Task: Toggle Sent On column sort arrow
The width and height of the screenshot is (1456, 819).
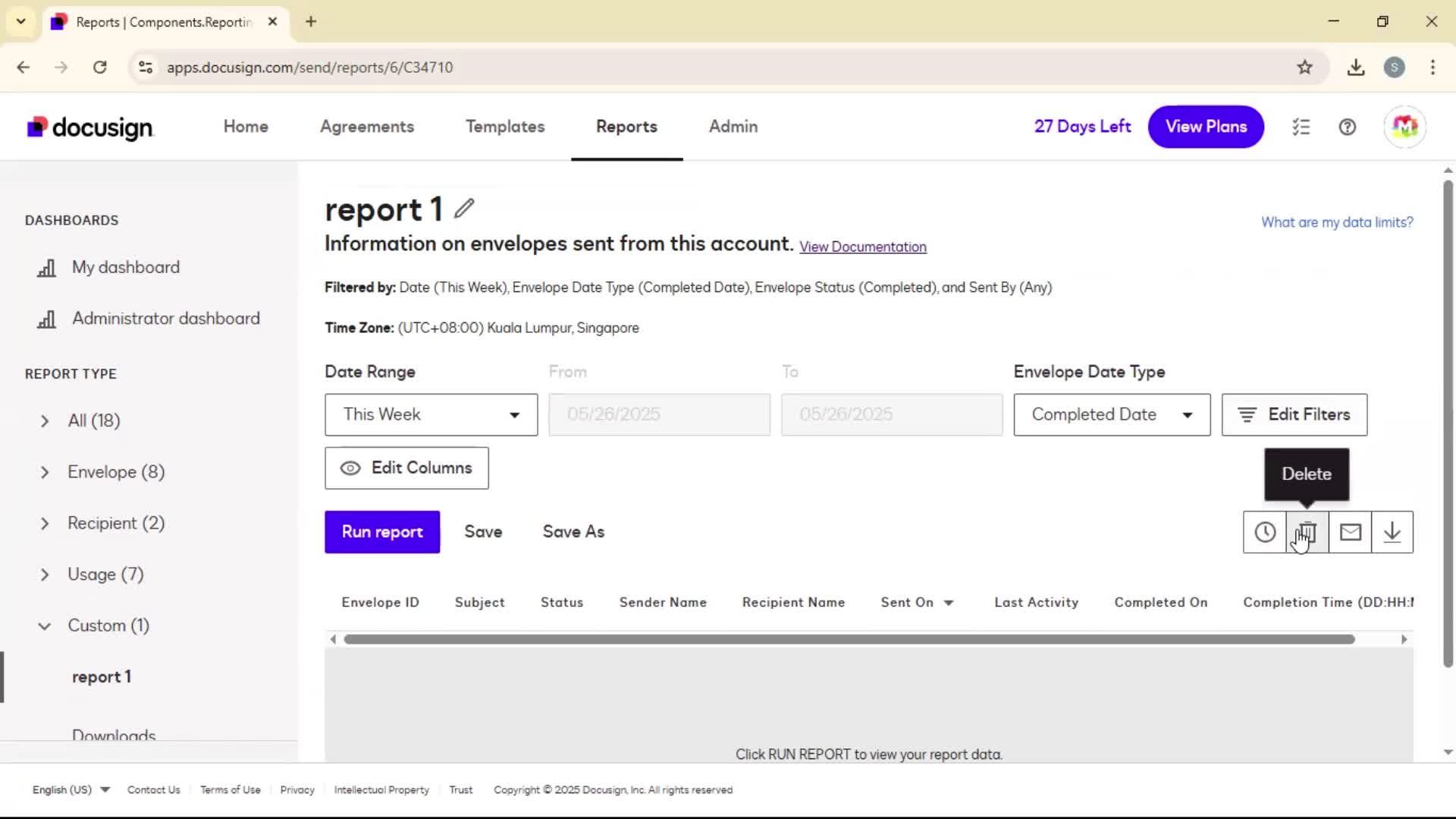Action: coord(948,603)
